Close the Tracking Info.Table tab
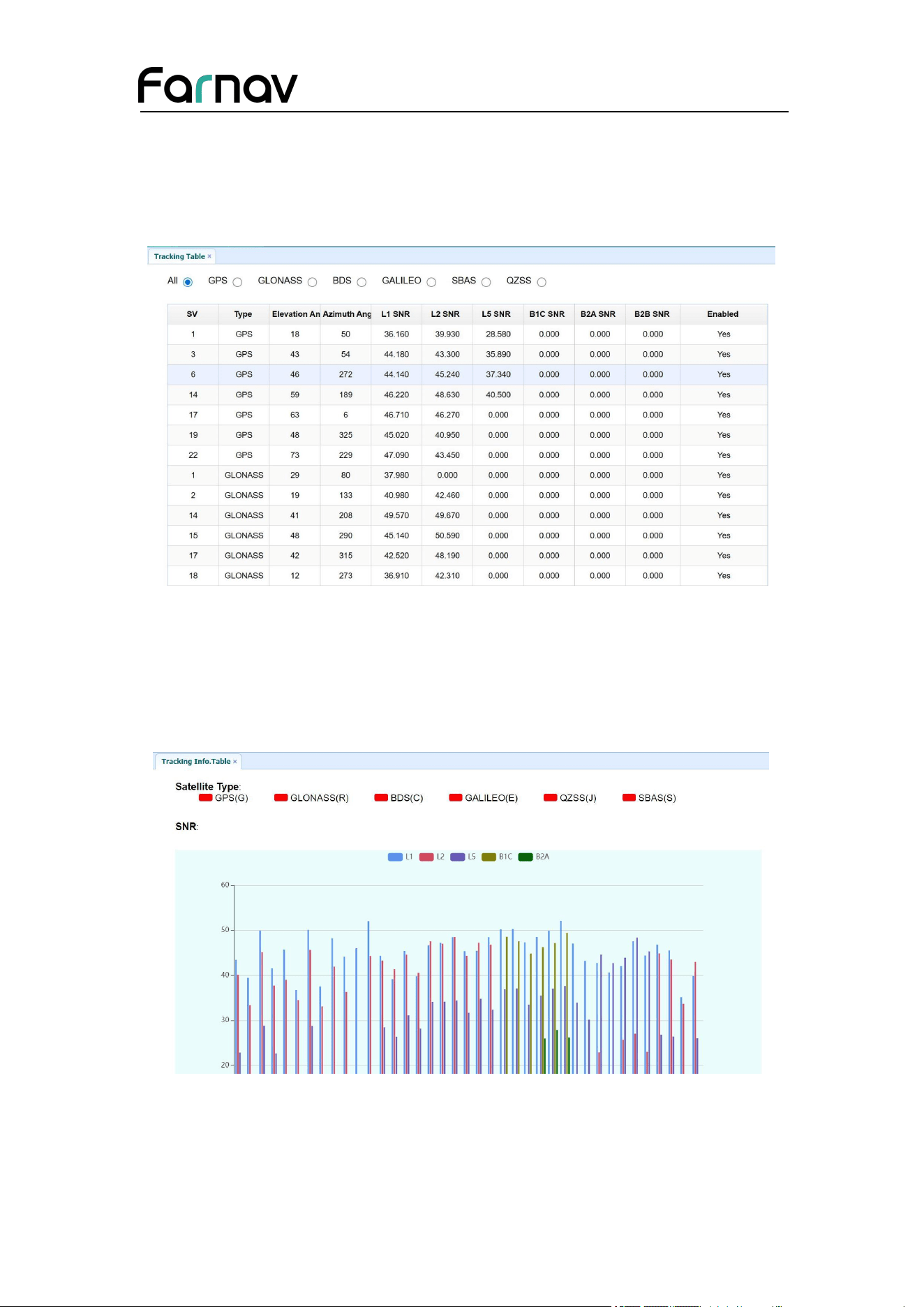Viewport: 924px width, 1307px height. point(235,762)
